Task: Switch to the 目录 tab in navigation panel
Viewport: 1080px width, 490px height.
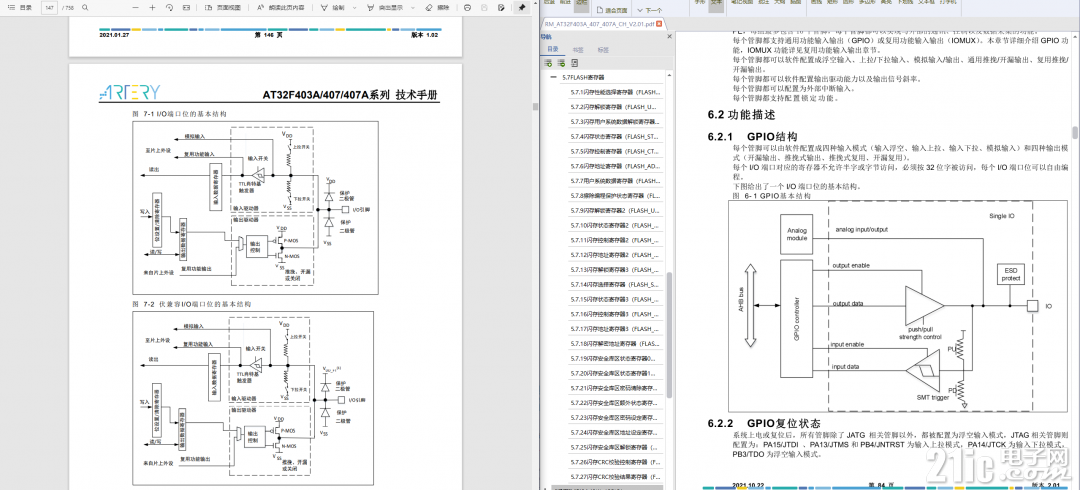Action: (x=552, y=50)
